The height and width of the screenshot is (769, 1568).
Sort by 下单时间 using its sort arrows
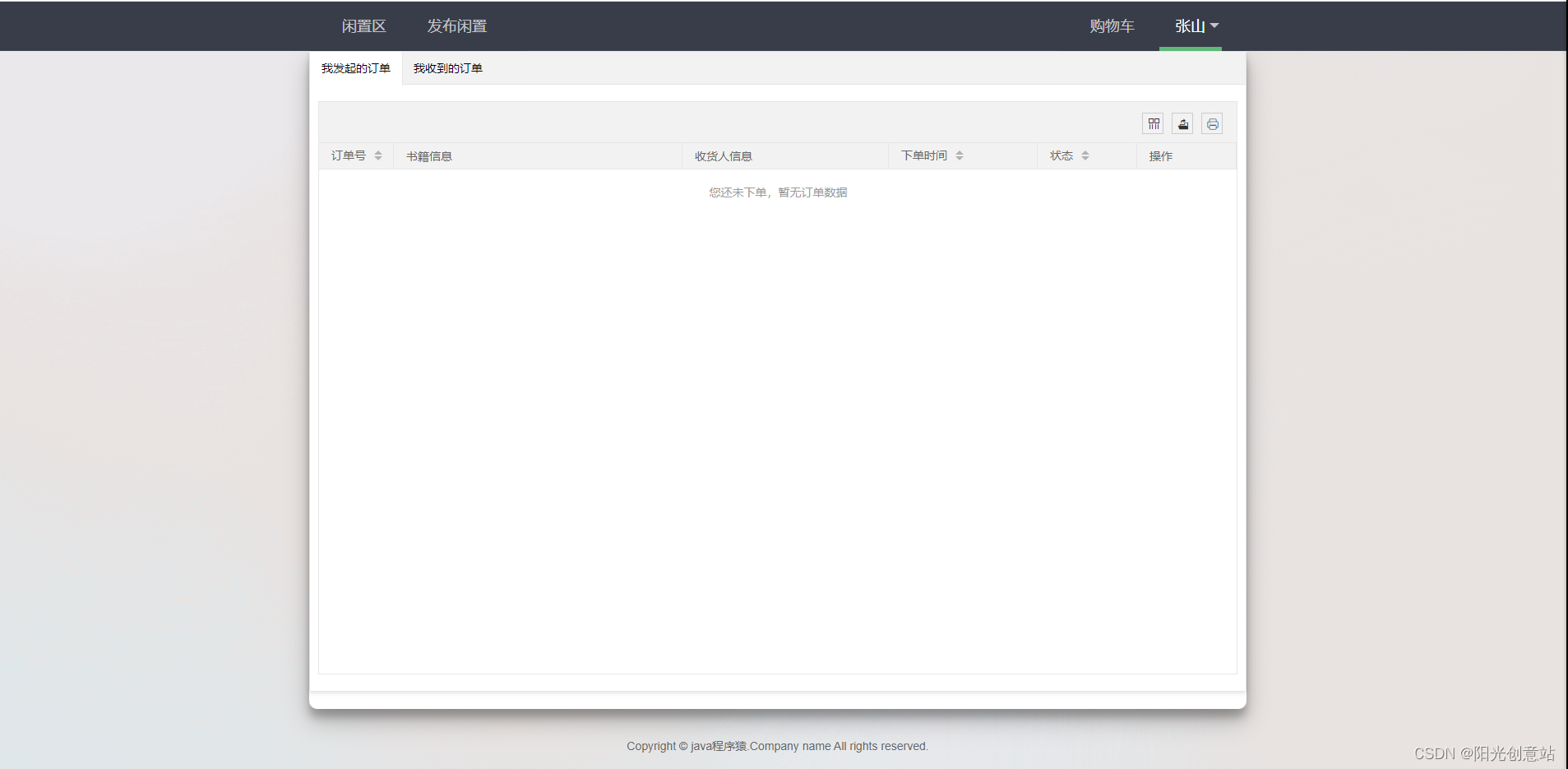[x=960, y=155]
